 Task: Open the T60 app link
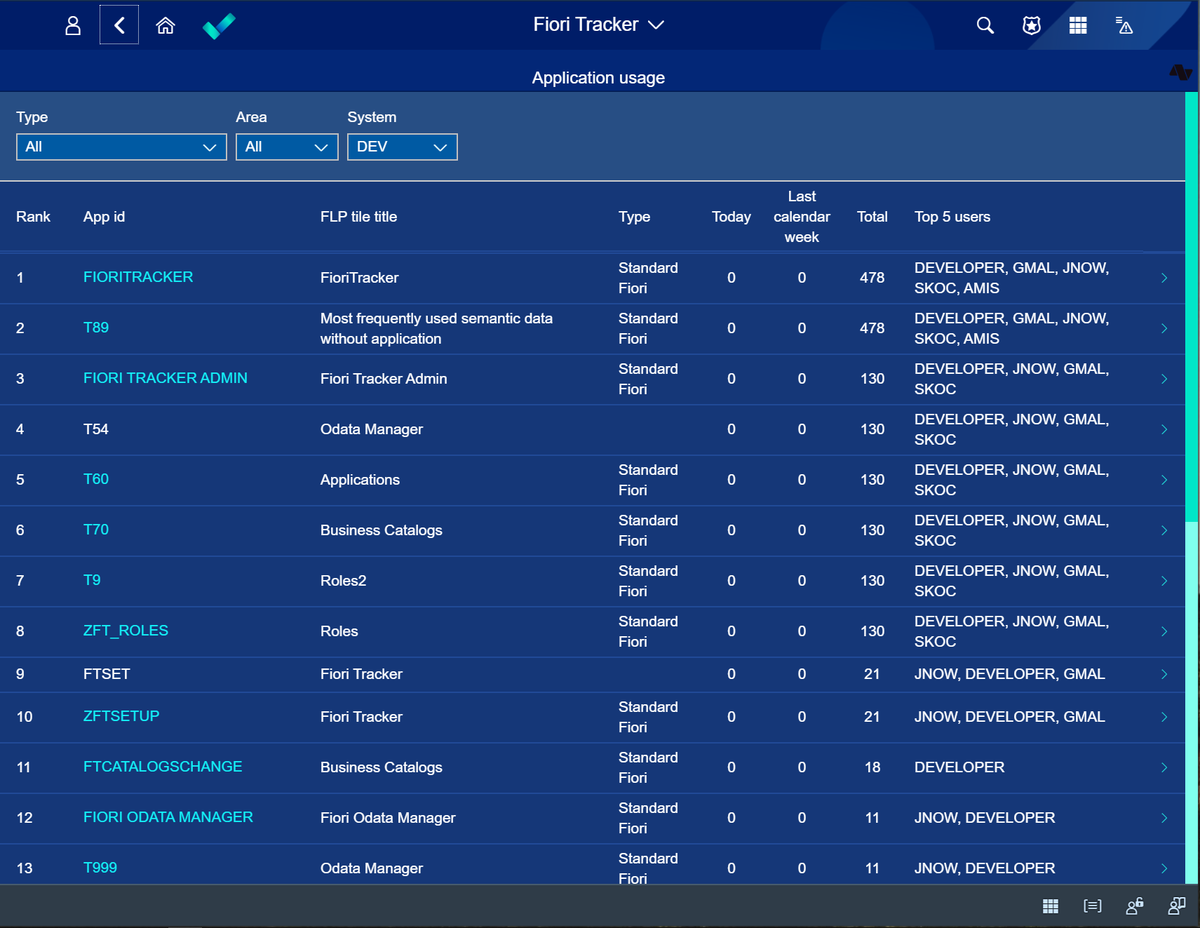(96, 479)
